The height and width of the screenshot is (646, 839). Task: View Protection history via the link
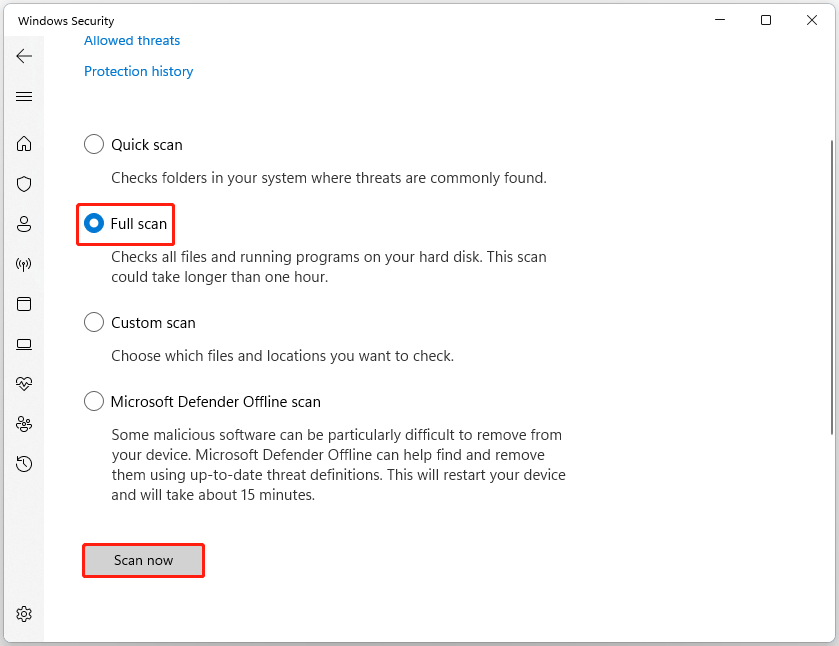(x=138, y=71)
